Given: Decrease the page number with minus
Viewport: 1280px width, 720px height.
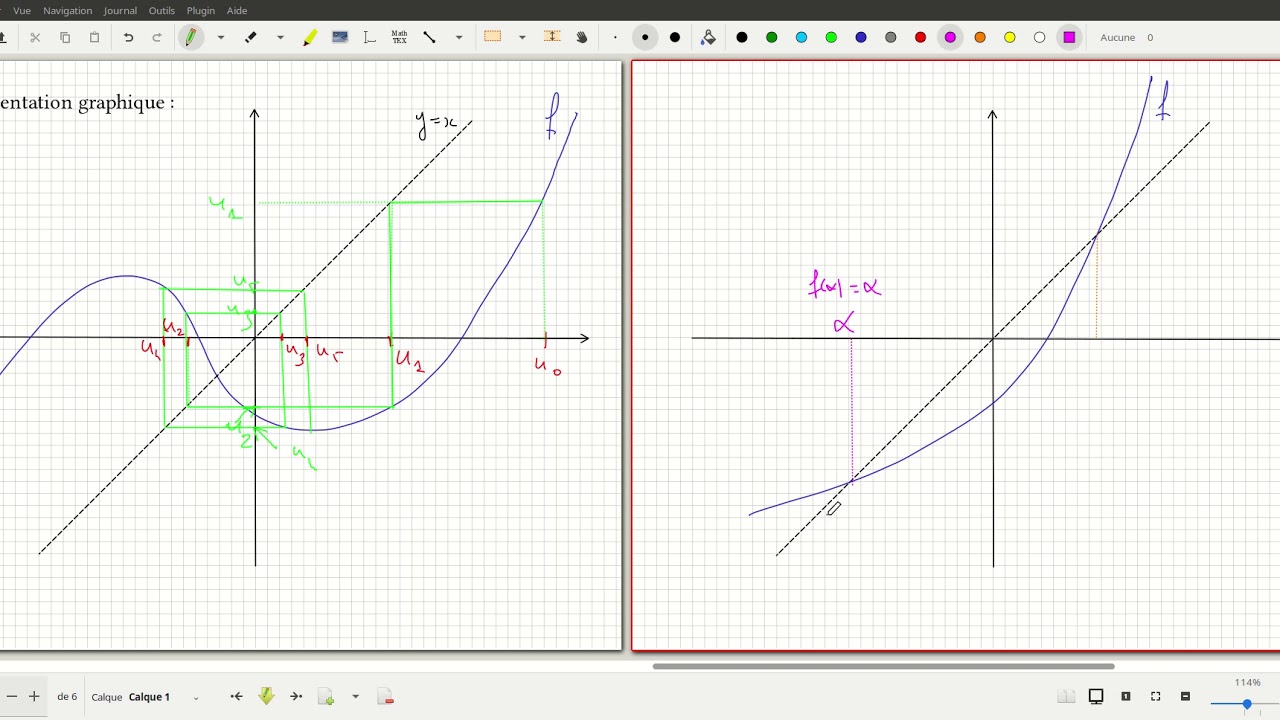Looking at the screenshot, I should pyautogui.click(x=12, y=697).
